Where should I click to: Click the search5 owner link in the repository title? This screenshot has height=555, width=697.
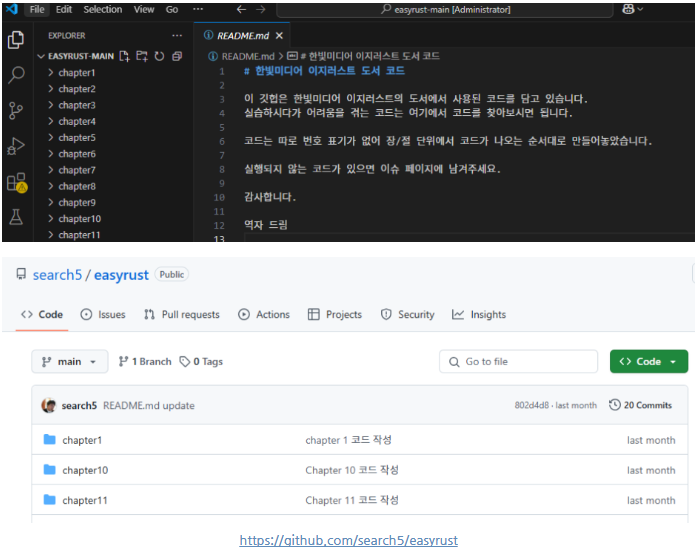tap(57, 275)
